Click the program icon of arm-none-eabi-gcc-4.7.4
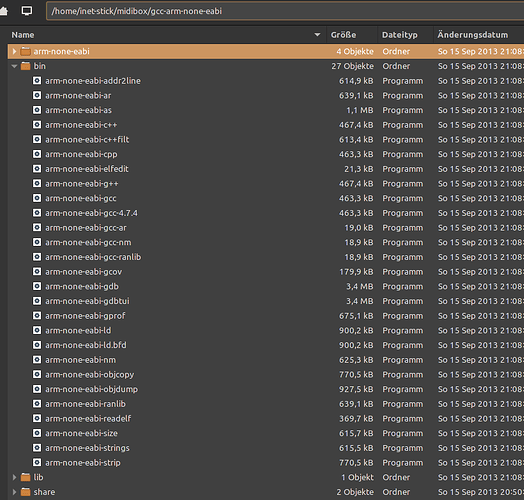The image size is (524, 500). (37, 213)
